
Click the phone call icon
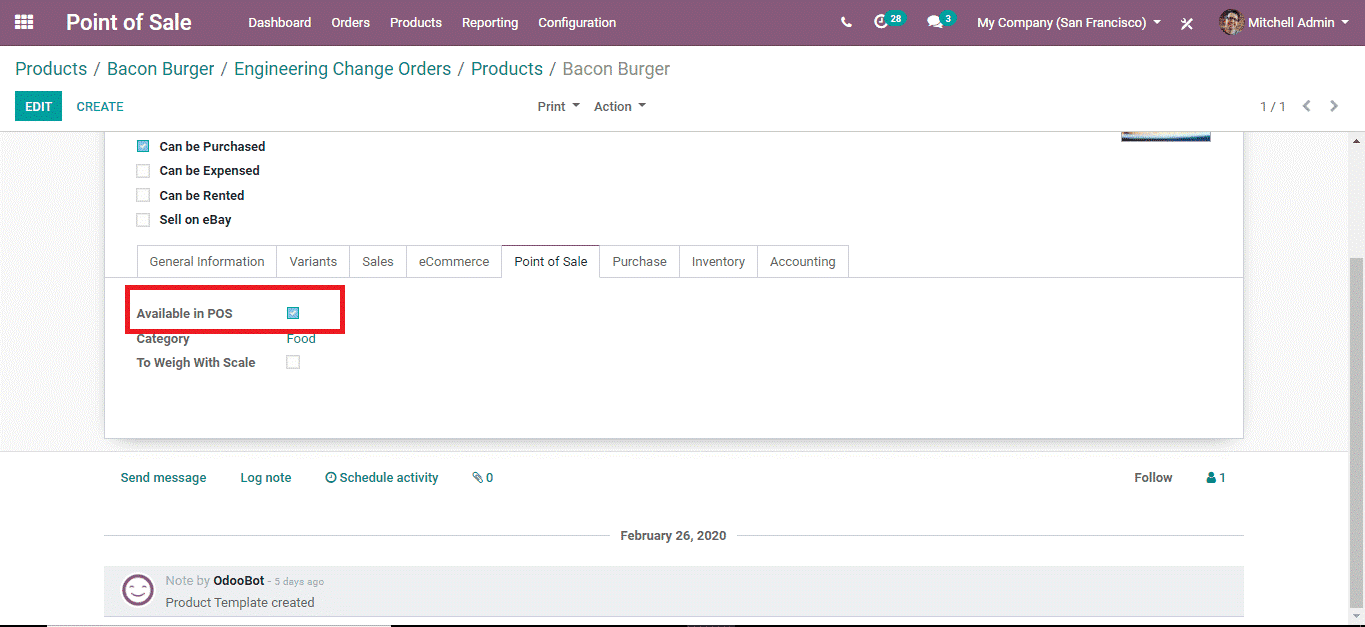click(847, 22)
